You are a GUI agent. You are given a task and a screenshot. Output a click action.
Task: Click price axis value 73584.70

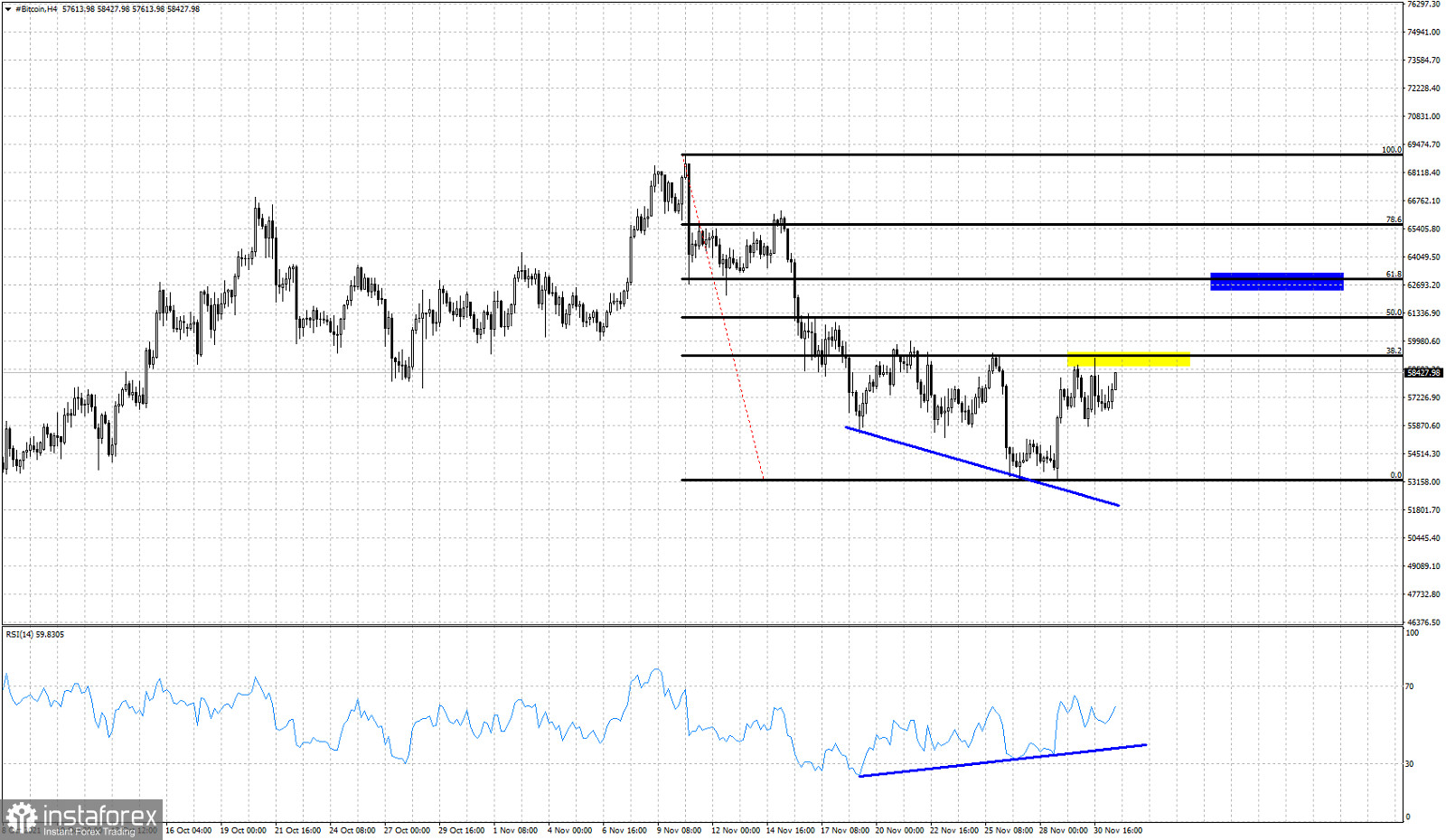1423,61
